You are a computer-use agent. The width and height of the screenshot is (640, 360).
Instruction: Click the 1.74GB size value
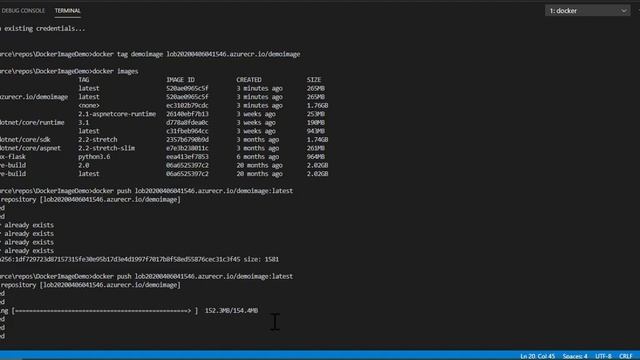318,140
